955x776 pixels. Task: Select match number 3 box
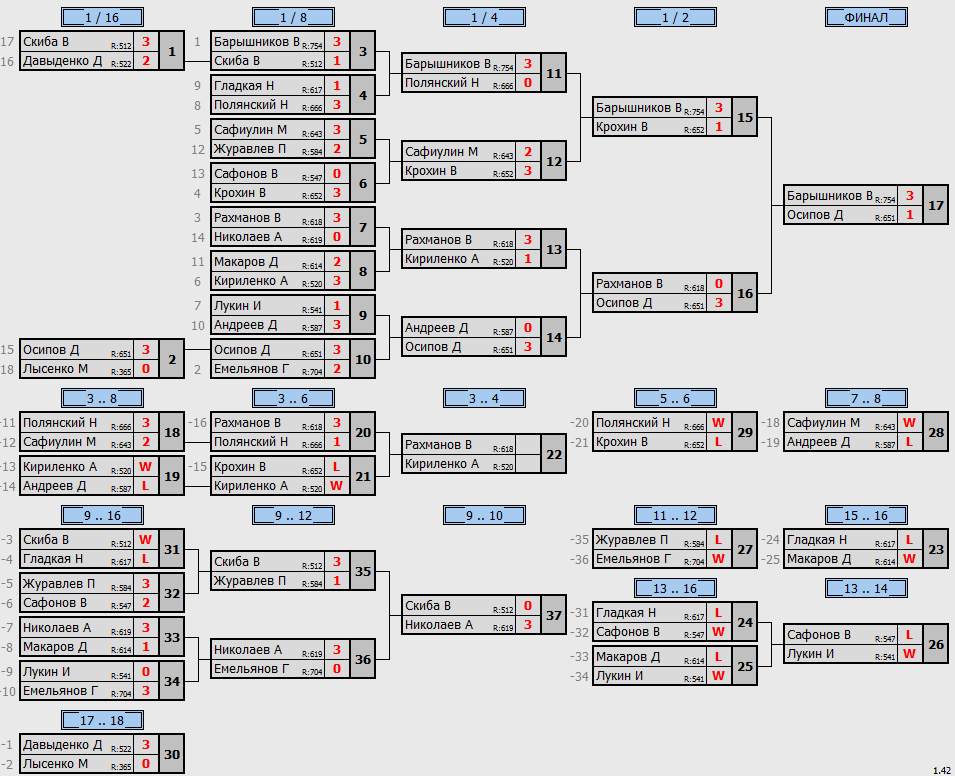(363, 51)
